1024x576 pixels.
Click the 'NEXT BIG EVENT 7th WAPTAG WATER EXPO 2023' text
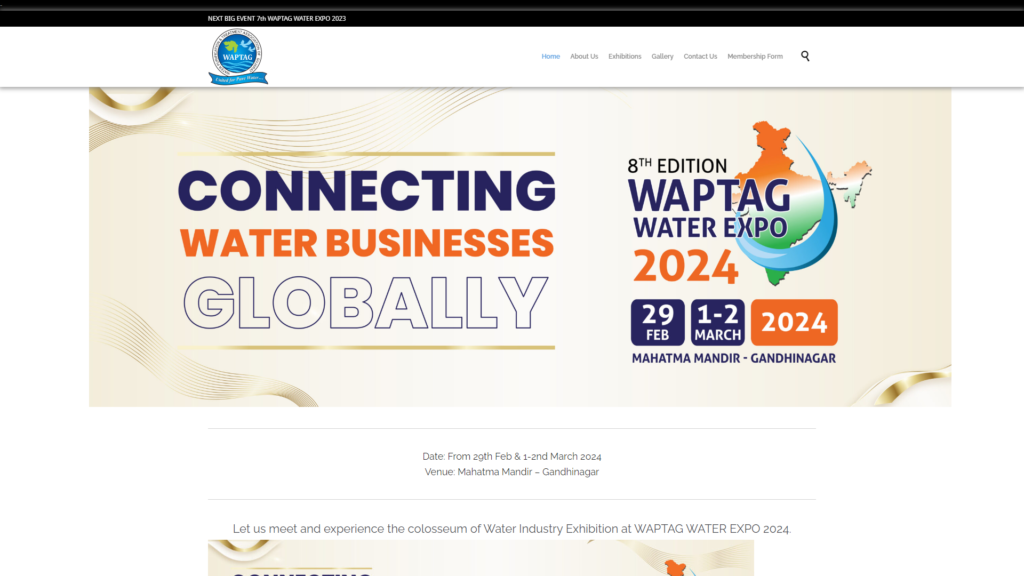[277, 18]
